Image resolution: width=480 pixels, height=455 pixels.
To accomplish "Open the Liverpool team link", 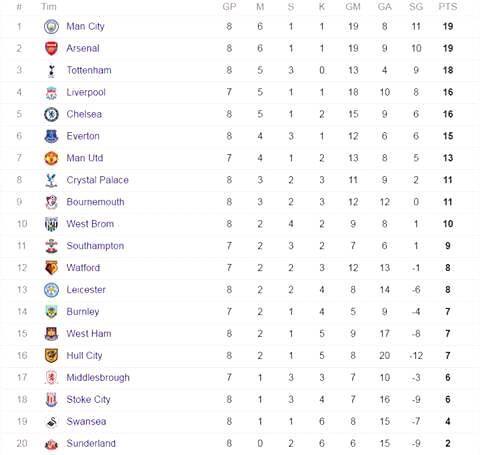I will click(86, 92).
